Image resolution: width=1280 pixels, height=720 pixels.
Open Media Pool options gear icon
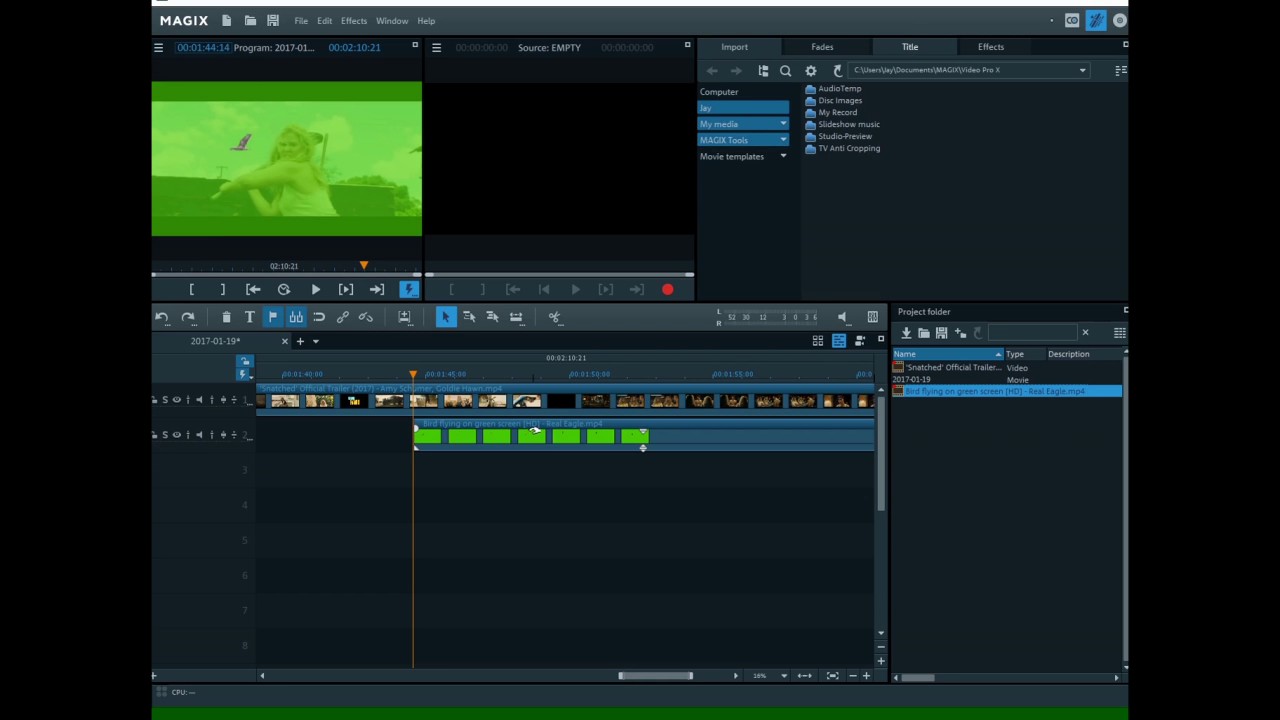click(811, 71)
